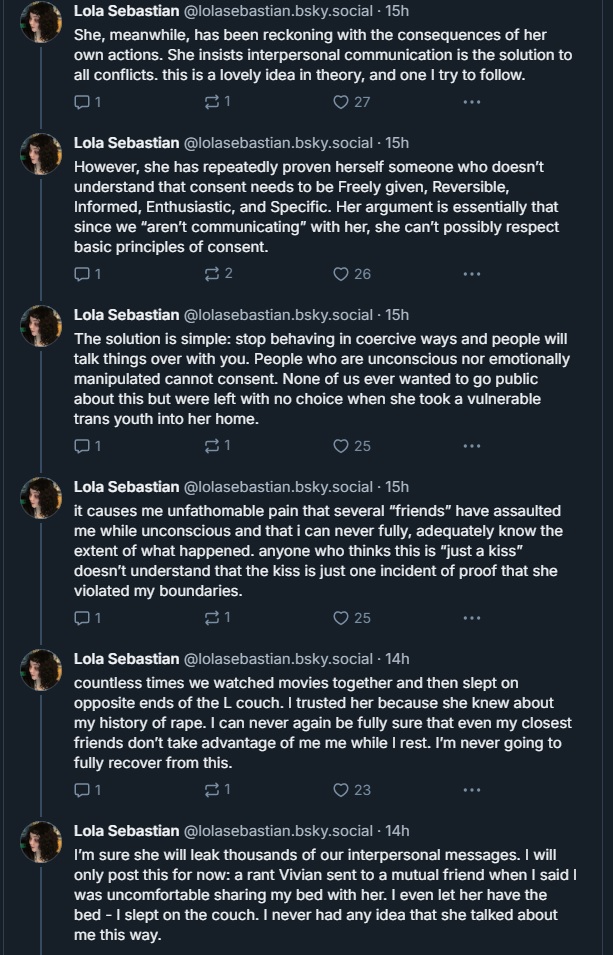Screen dimensions: 613x955
Task: Like the post about coercive ways
Action: 340,446
